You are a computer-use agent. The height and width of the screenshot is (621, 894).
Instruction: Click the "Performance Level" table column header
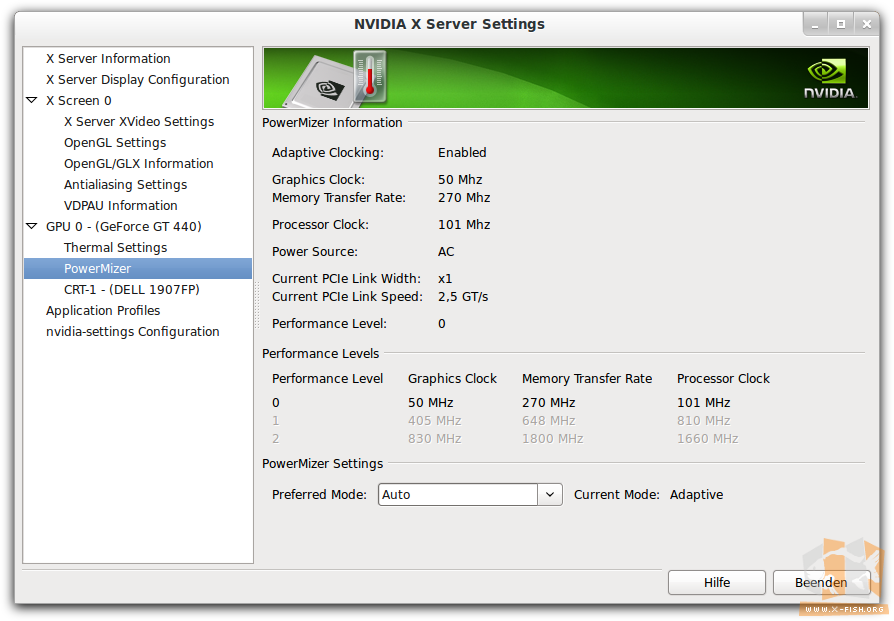point(327,379)
